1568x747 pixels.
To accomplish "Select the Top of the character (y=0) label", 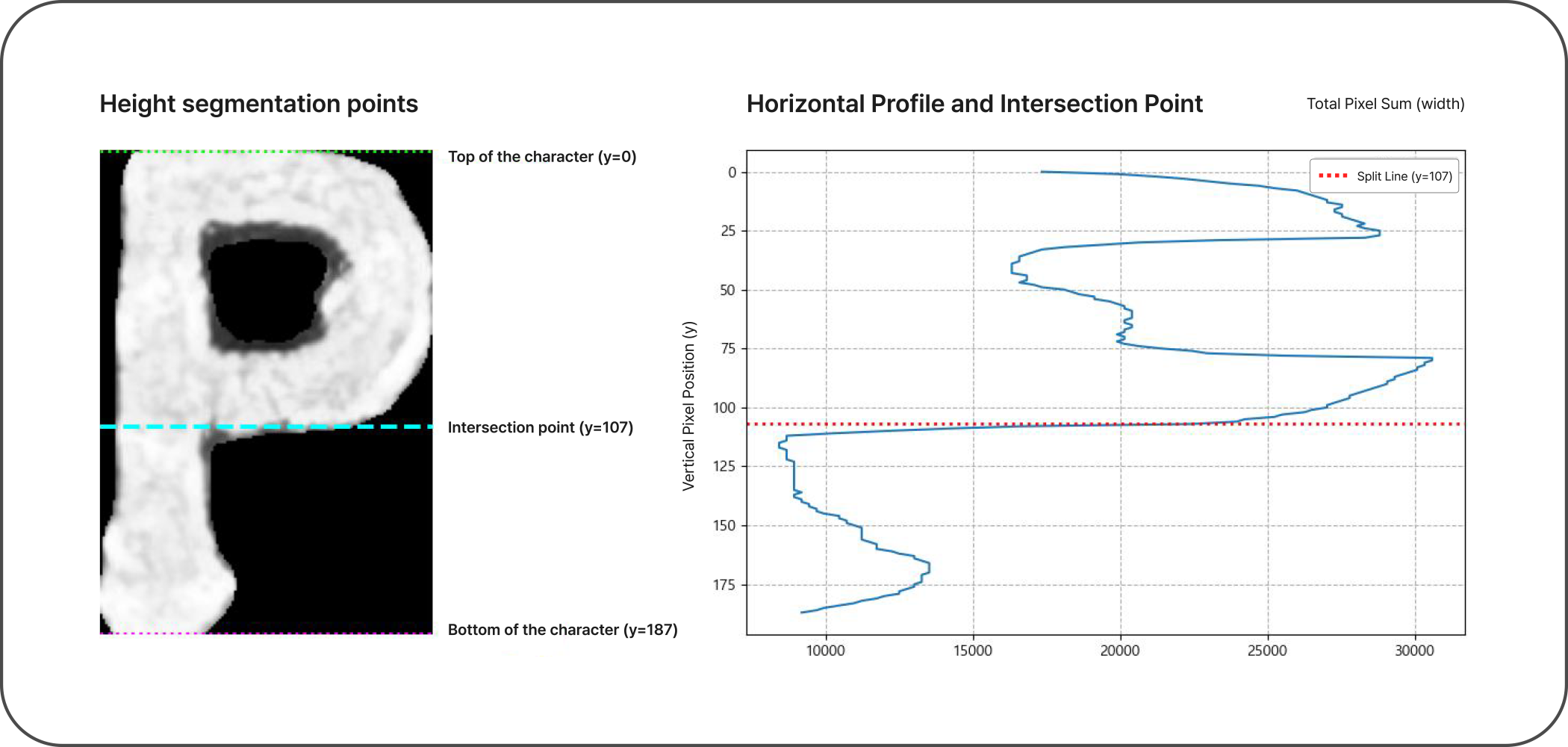I will point(541,157).
